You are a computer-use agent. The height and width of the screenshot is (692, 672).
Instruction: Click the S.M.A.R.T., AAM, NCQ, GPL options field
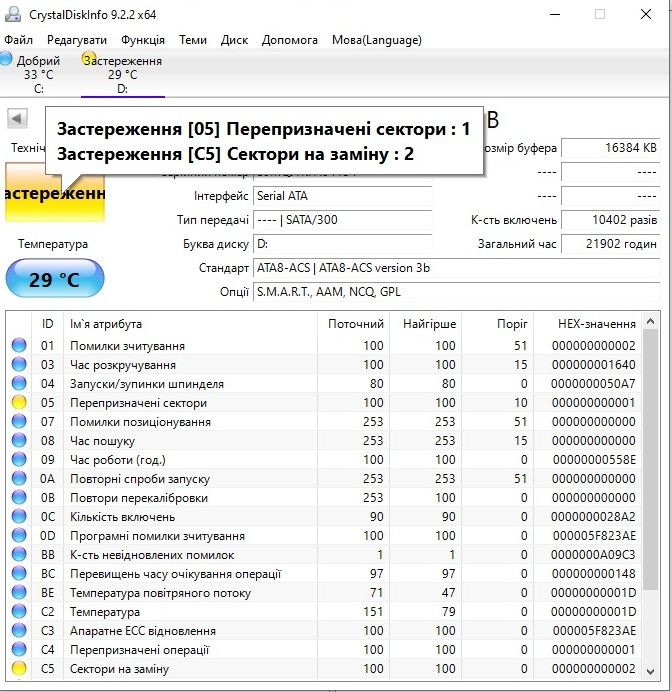tap(457, 292)
